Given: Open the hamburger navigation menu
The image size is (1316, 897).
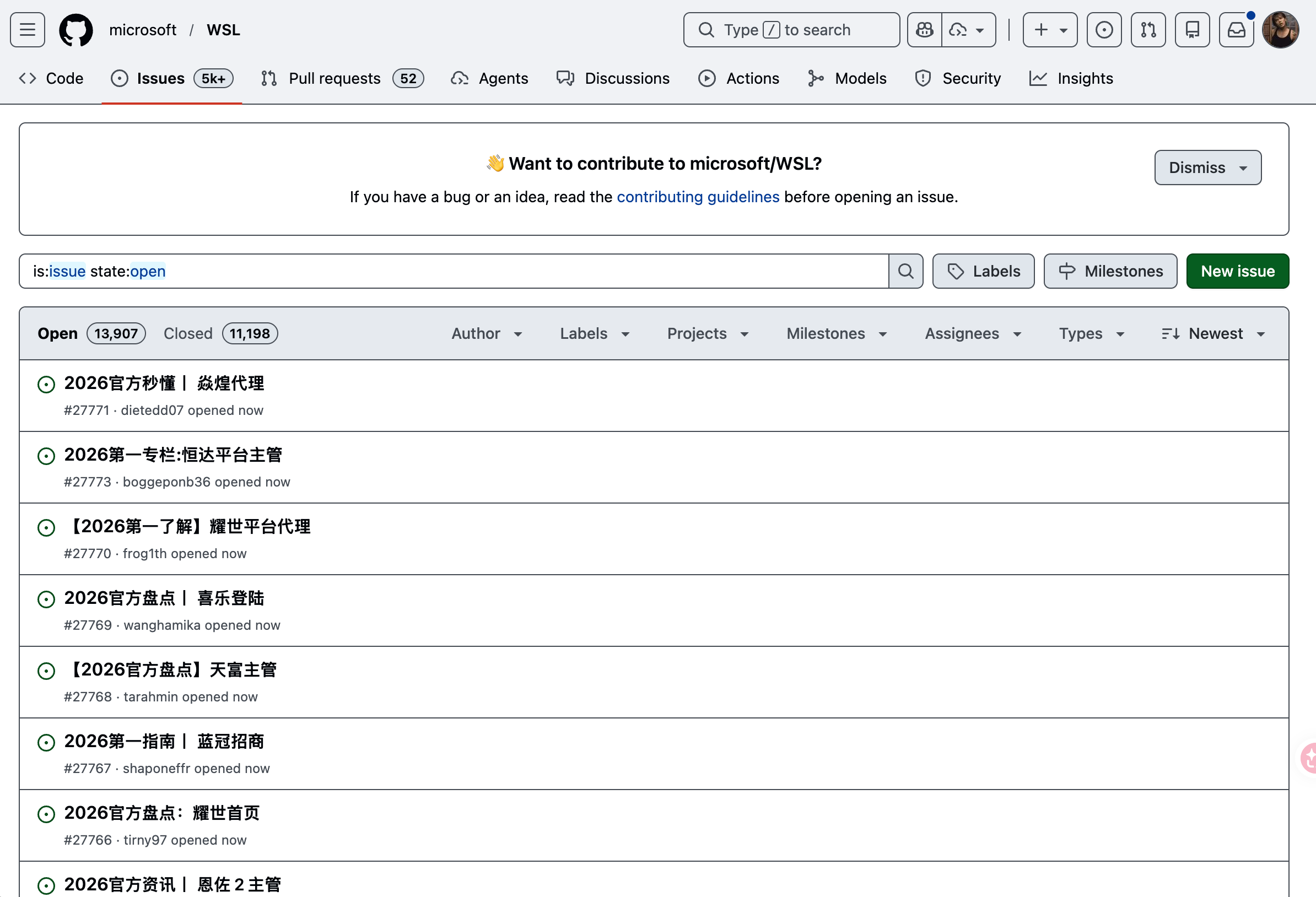Looking at the screenshot, I should (27, 29).
